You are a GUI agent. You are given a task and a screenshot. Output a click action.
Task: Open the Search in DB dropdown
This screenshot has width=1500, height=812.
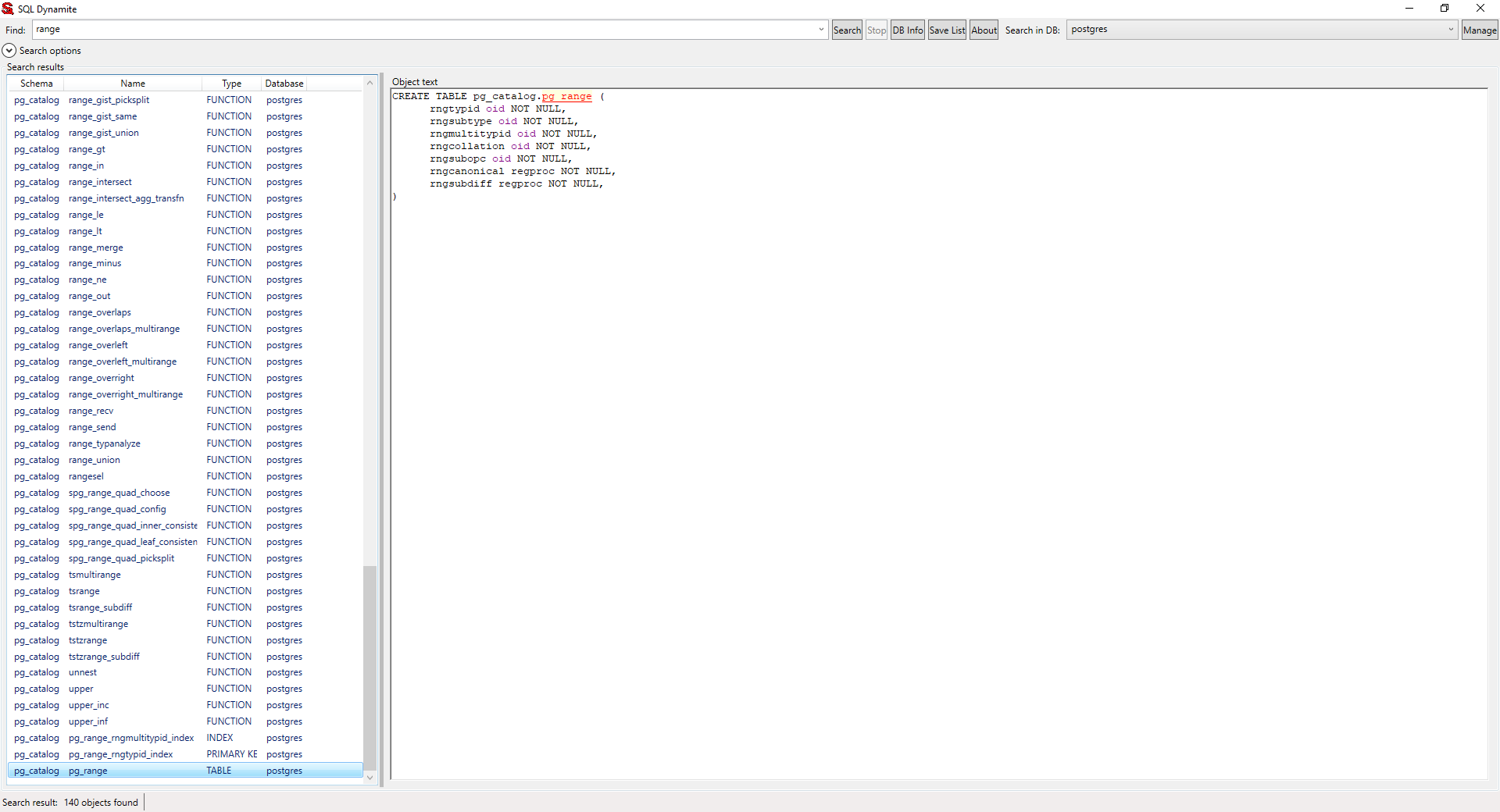1451,30
